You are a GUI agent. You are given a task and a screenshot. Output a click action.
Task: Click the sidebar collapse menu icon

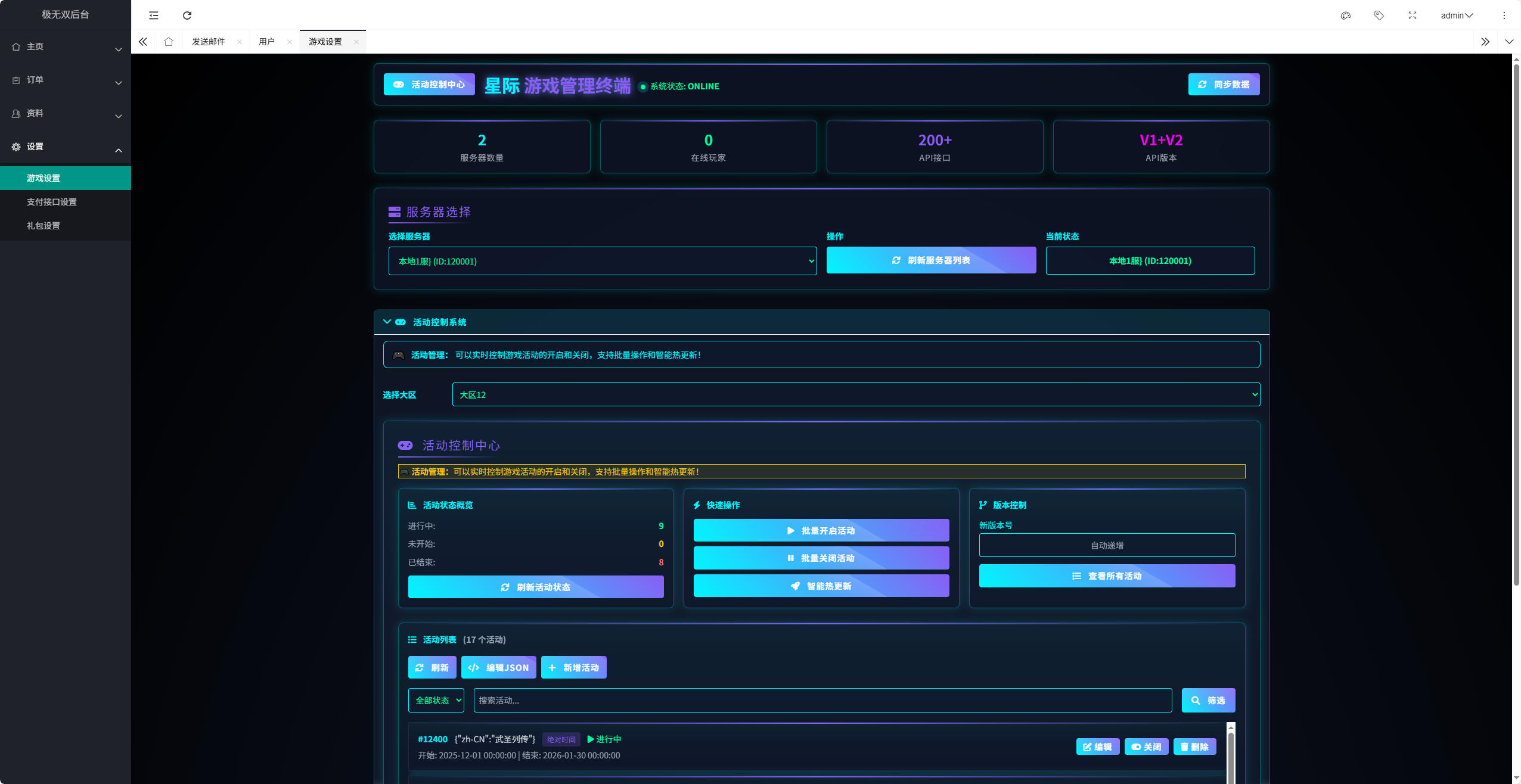154,15
